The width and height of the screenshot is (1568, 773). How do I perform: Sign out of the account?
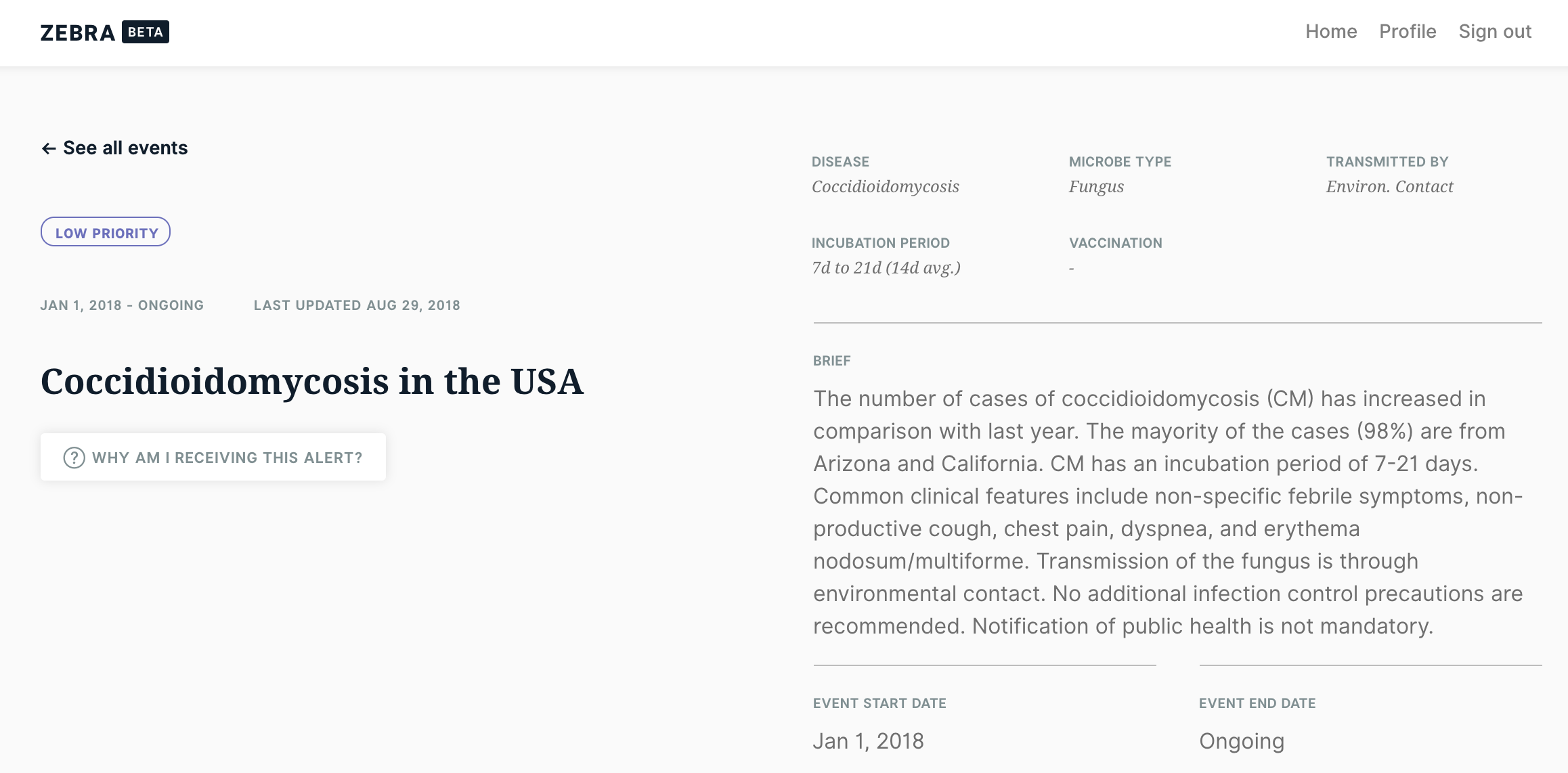click(1495, 32)
